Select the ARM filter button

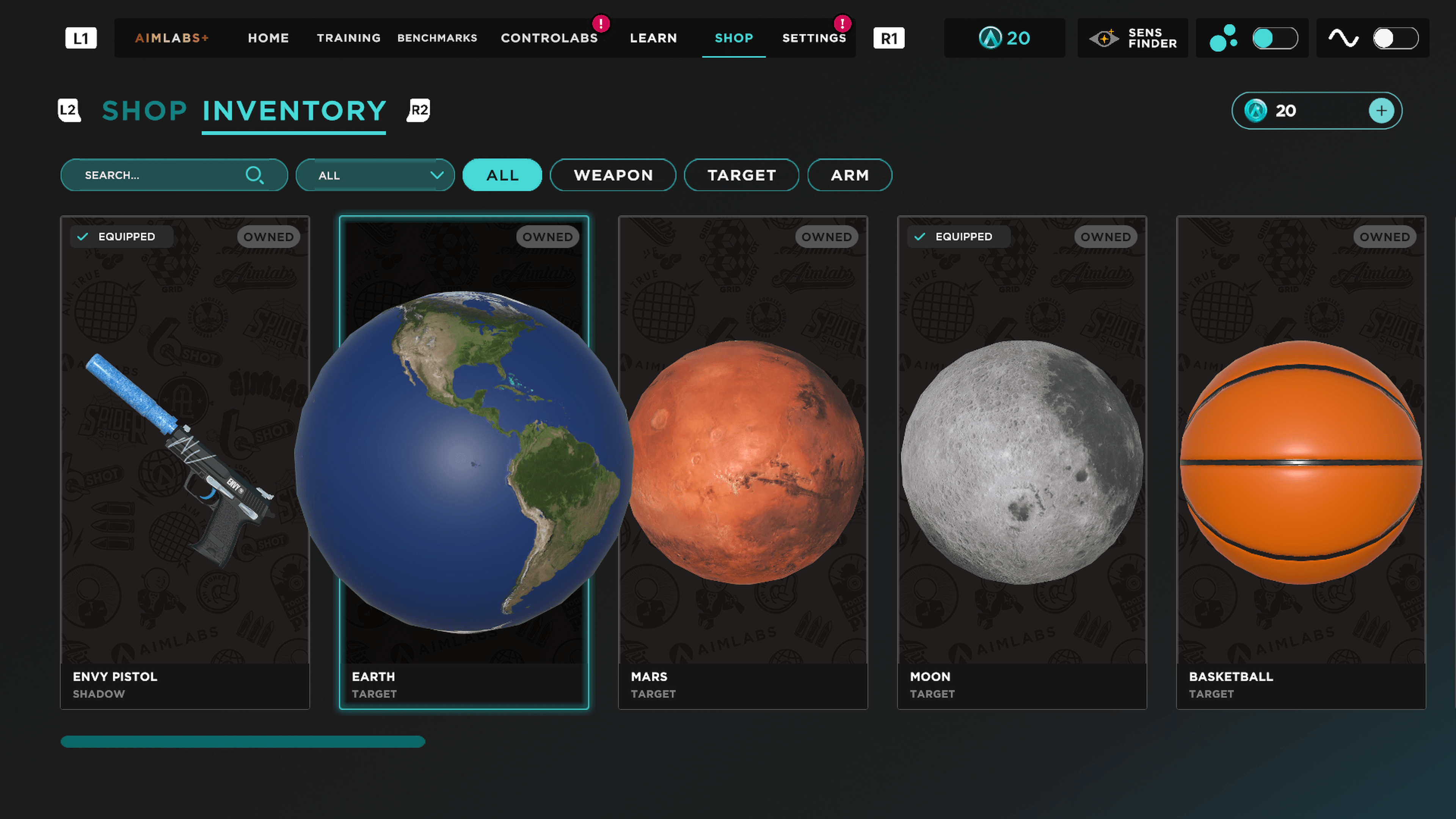[x=849, y=175]
